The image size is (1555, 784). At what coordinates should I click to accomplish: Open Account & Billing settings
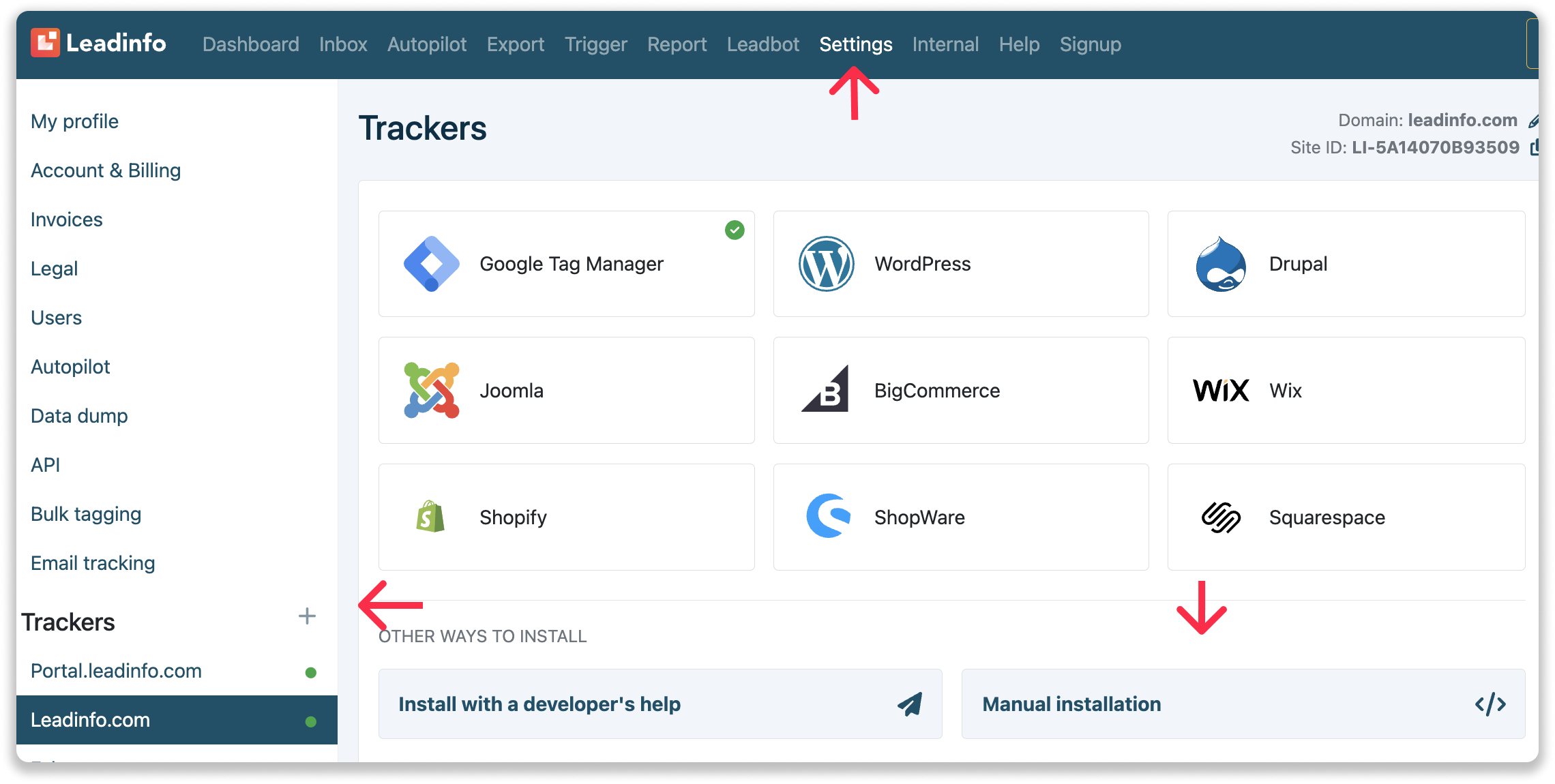click(106, 170)
